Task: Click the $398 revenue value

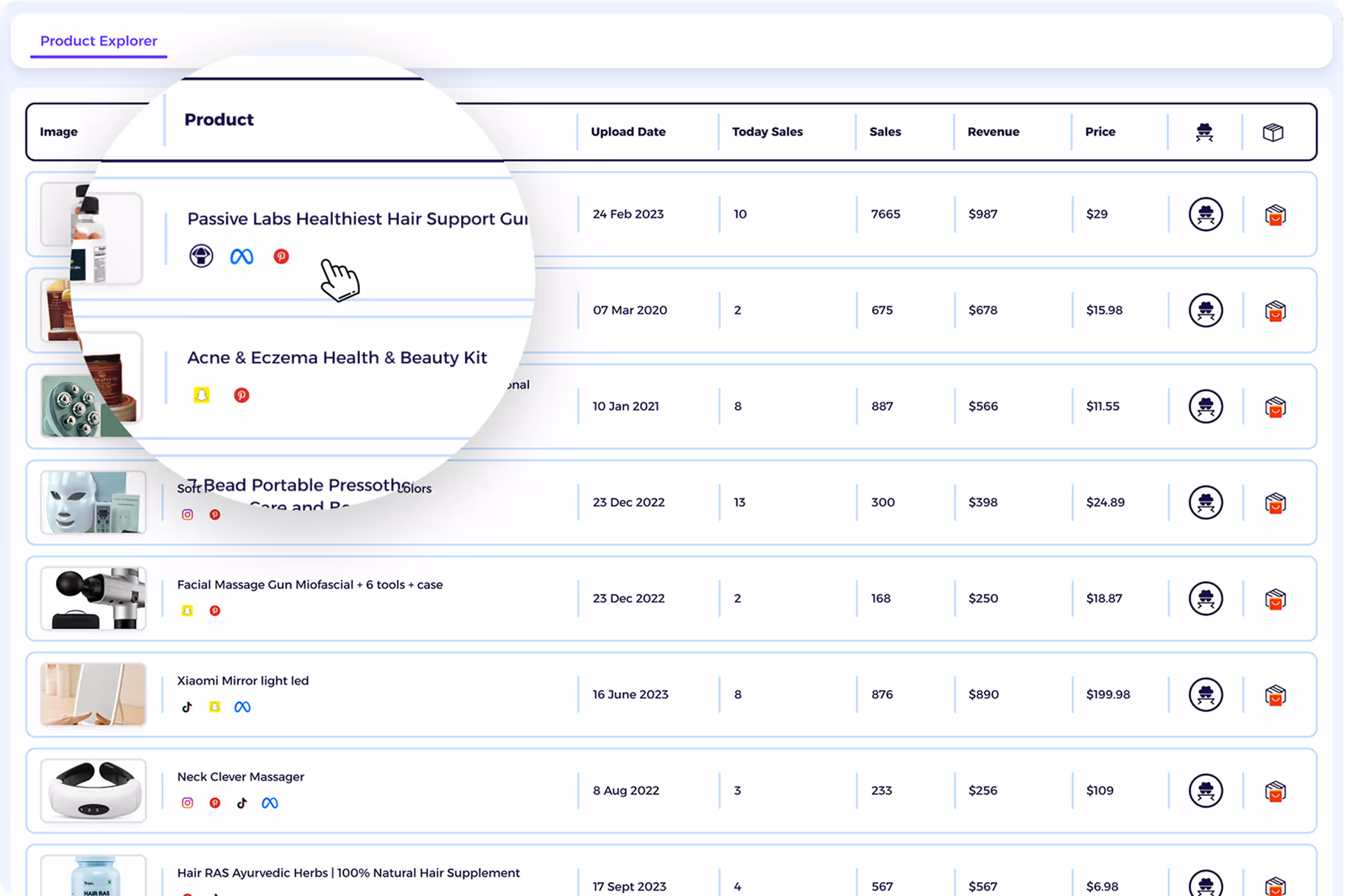Action: point(982,502)
